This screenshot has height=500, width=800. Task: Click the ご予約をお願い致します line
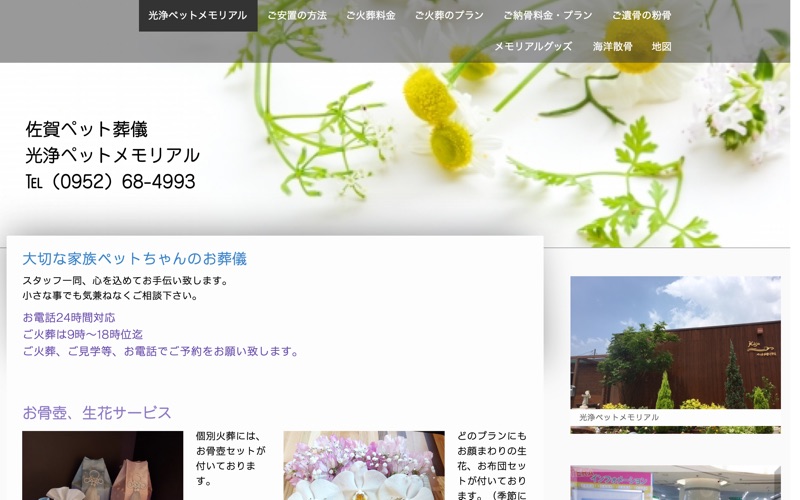coord(162,352)
